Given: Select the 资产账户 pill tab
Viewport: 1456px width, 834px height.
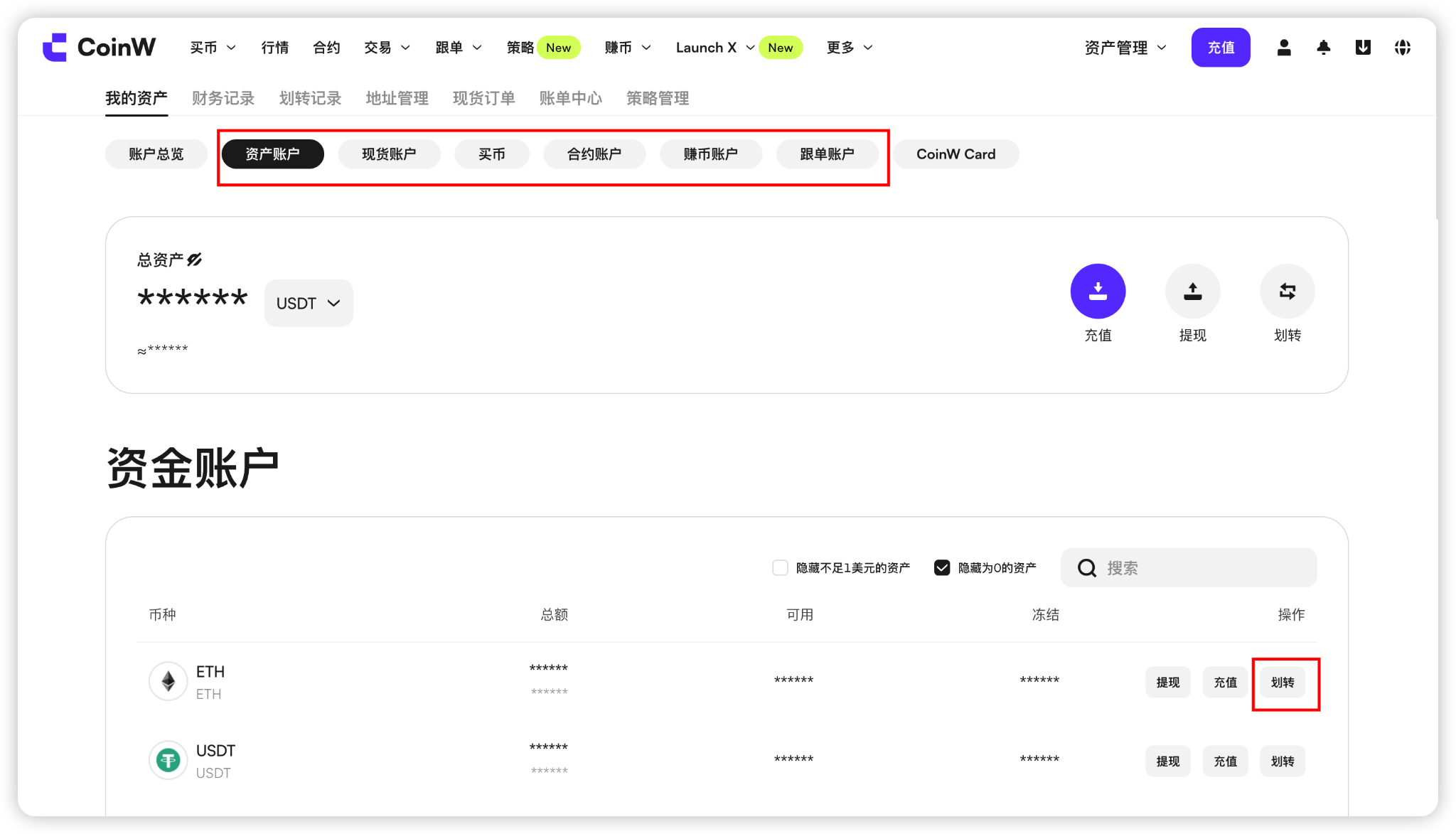Looking at the screenshot, I should pyautogui.click(x=273, y=154).
